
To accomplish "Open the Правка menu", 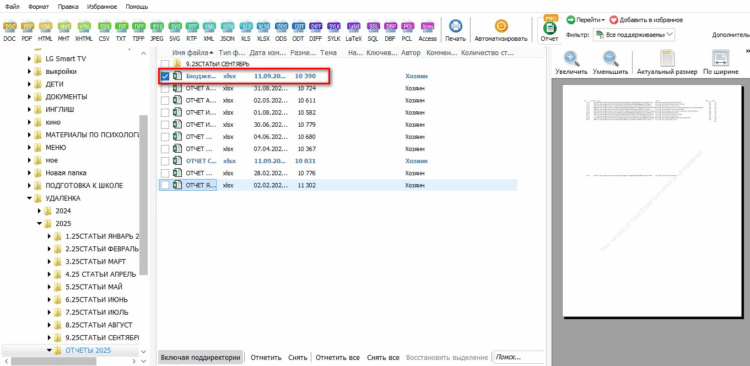I will click(x=68, y=7).
